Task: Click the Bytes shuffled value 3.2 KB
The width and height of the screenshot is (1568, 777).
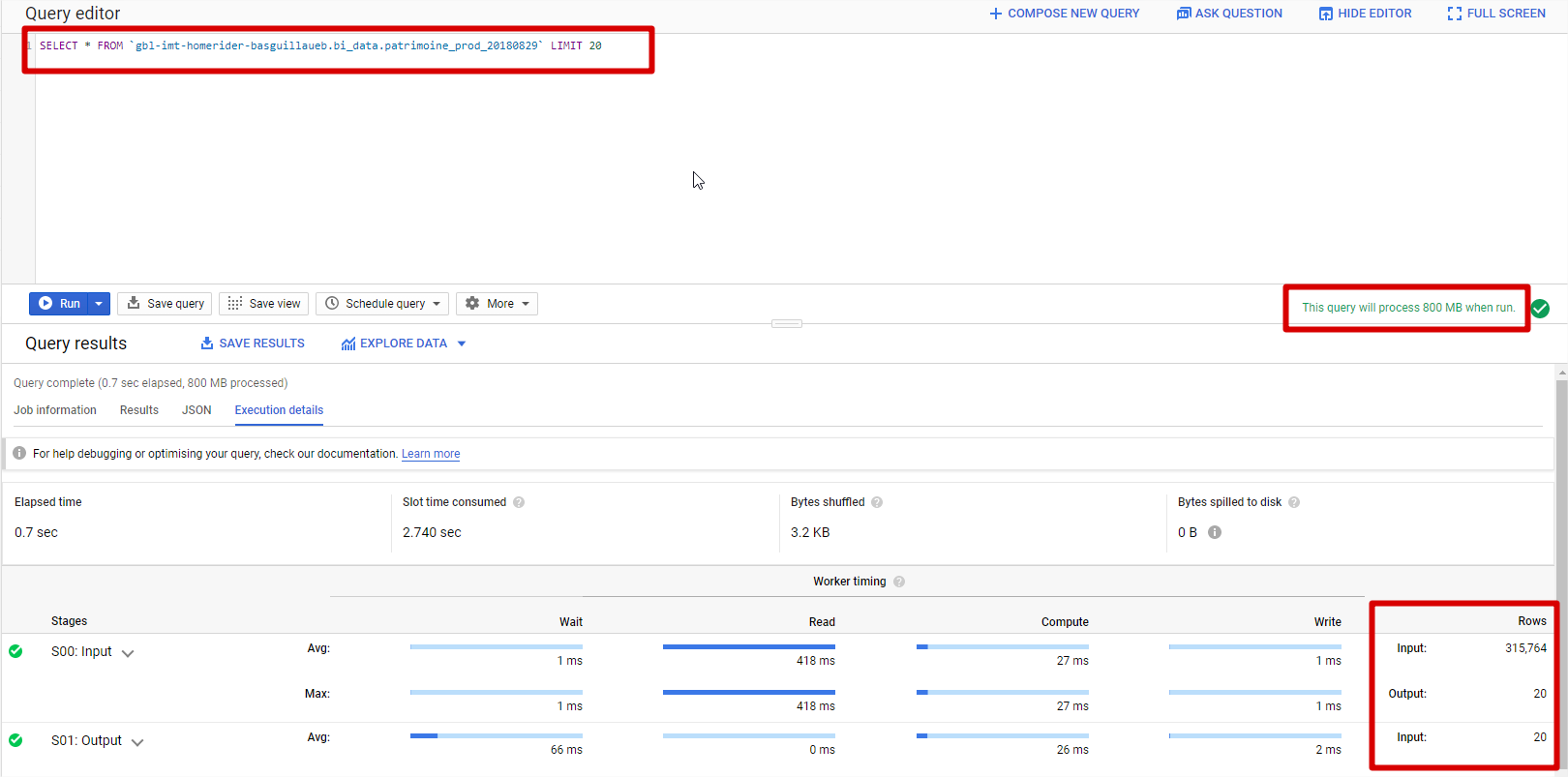Action: pyautogui.click(x=810, y=532)
